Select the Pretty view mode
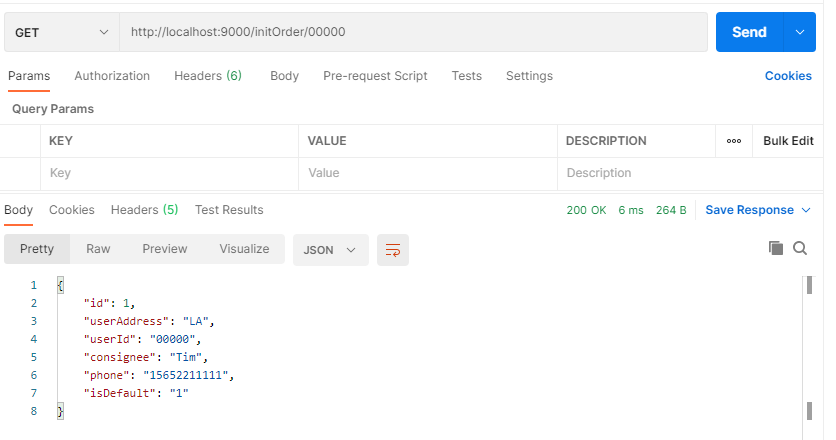 pyautogui.click(x=37, y=249)
